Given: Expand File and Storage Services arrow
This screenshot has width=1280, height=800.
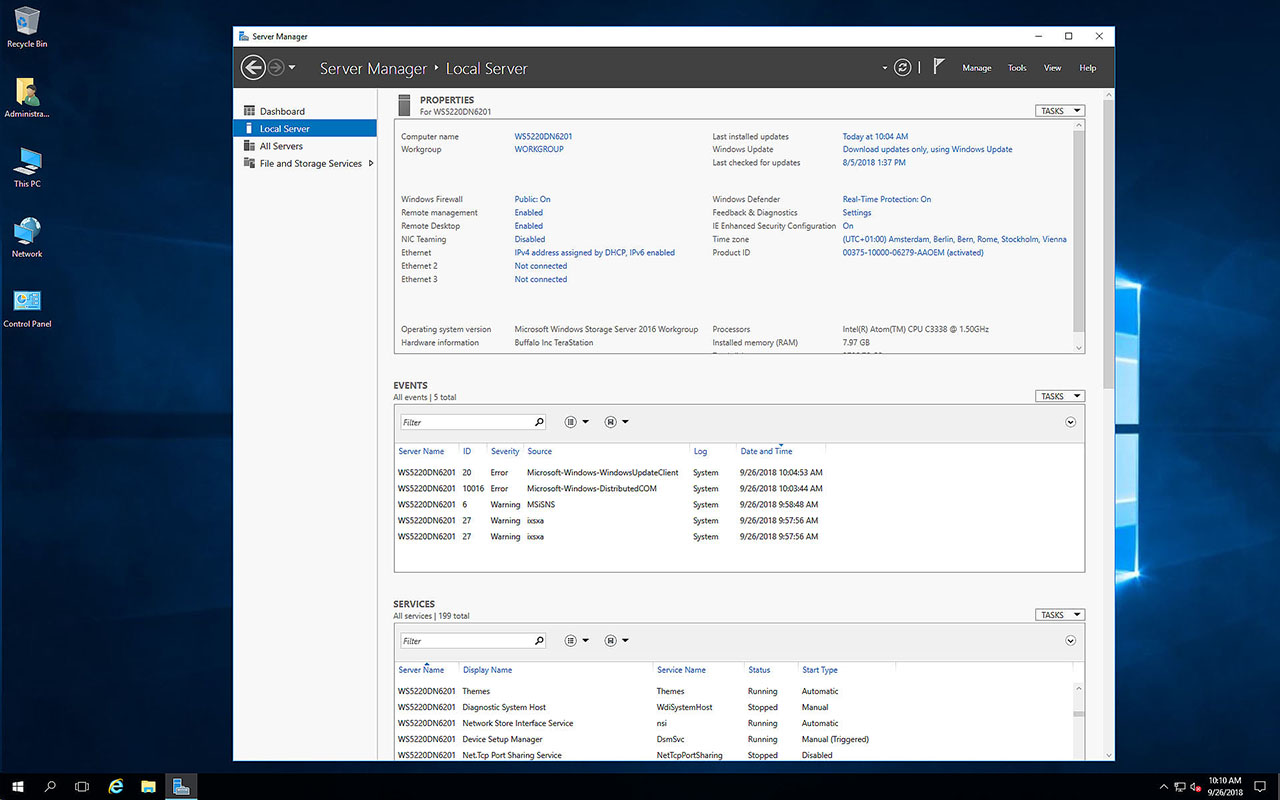Looking at the screenshot, I should pos(371,164).
